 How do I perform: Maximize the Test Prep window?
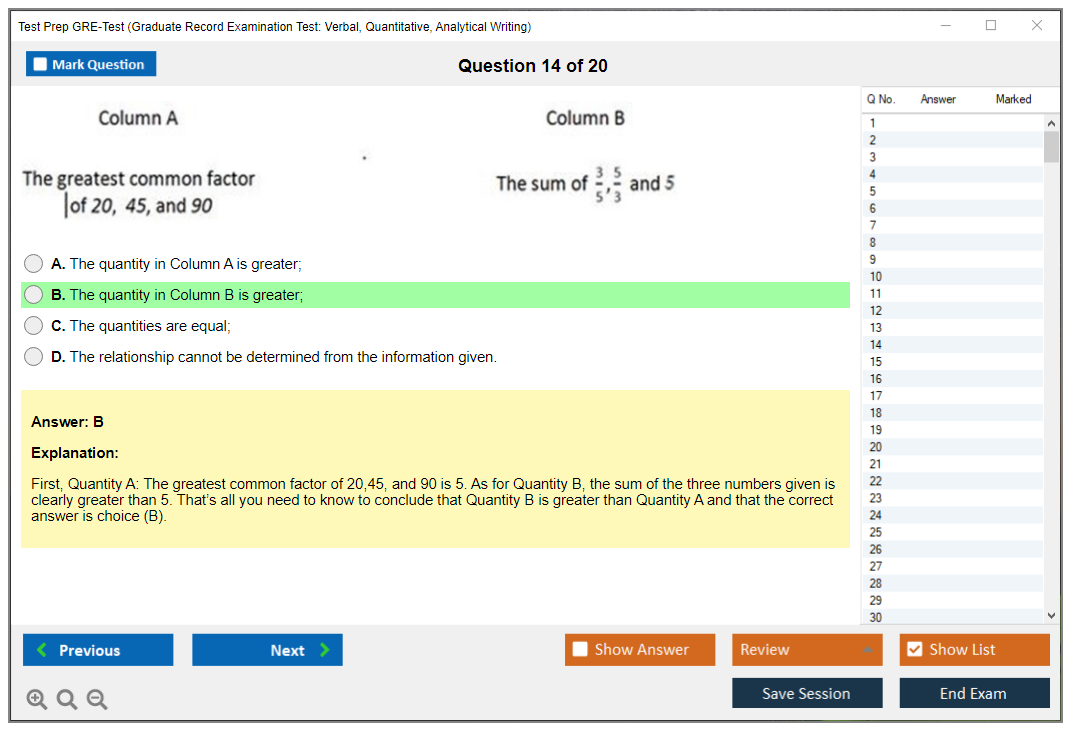(x=991, y=26)
